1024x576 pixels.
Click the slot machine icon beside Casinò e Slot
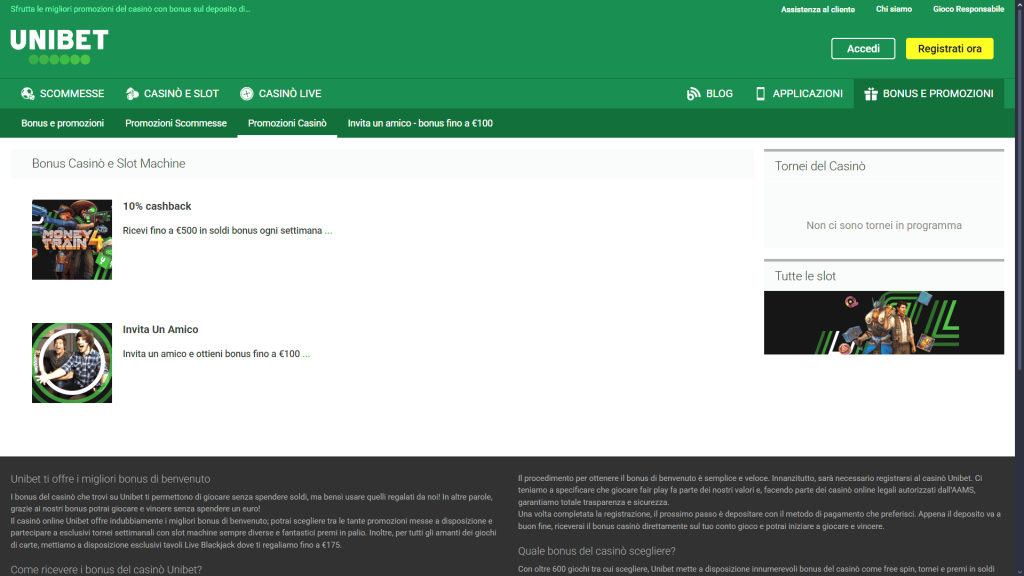pos(131,93)
